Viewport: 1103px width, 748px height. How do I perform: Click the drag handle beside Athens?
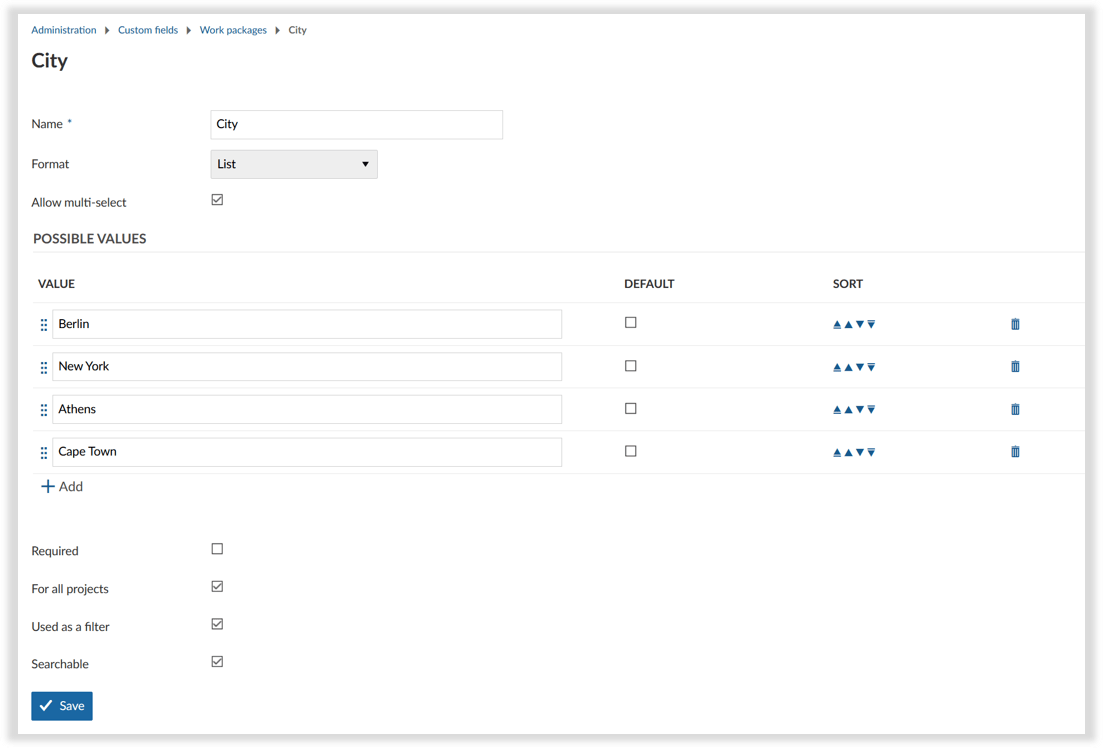click(x=44, y=410)
